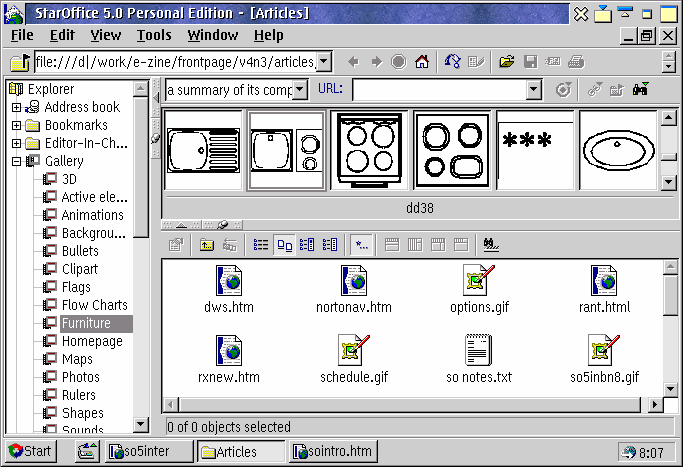Click the Save floppy disk icon
The image size is (683, 467).
click(x=530, y=62)
